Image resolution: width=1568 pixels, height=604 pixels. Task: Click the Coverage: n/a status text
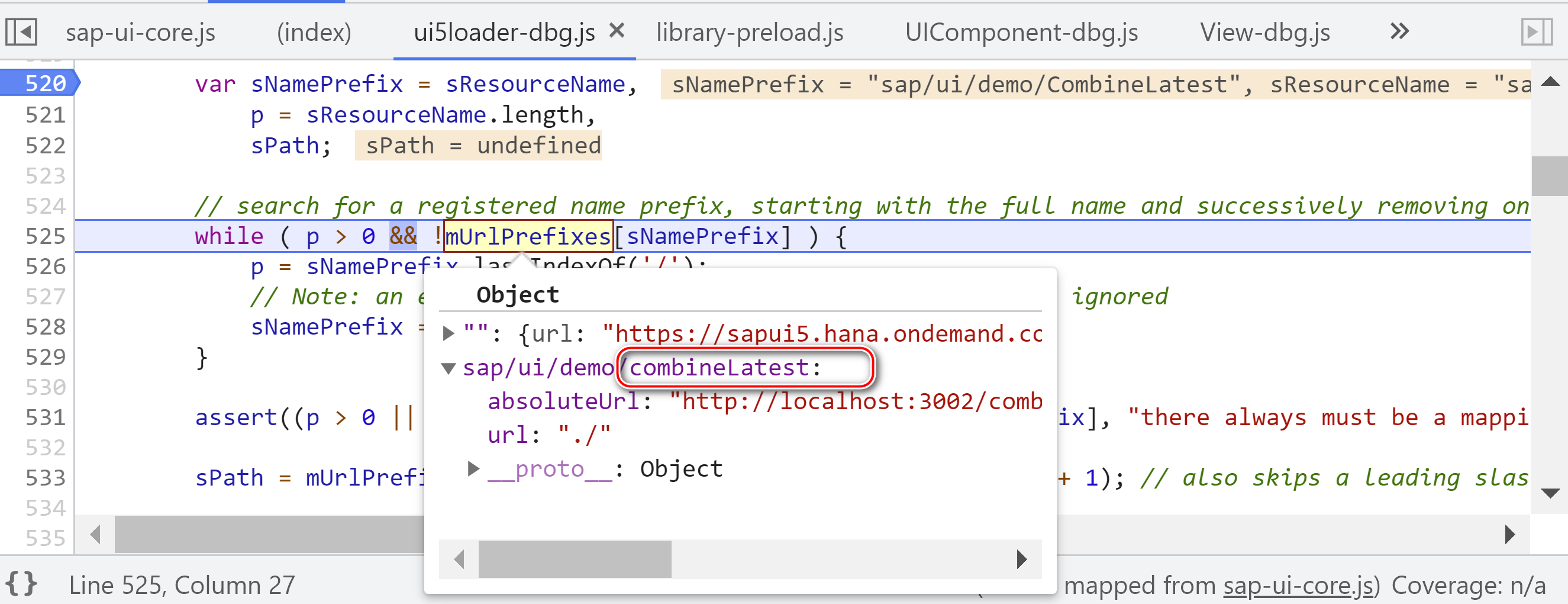(1468, 585)
